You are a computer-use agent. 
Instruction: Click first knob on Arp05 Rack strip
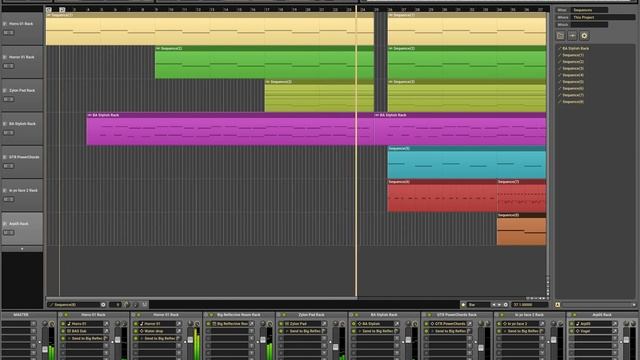[x=626, y=324]
